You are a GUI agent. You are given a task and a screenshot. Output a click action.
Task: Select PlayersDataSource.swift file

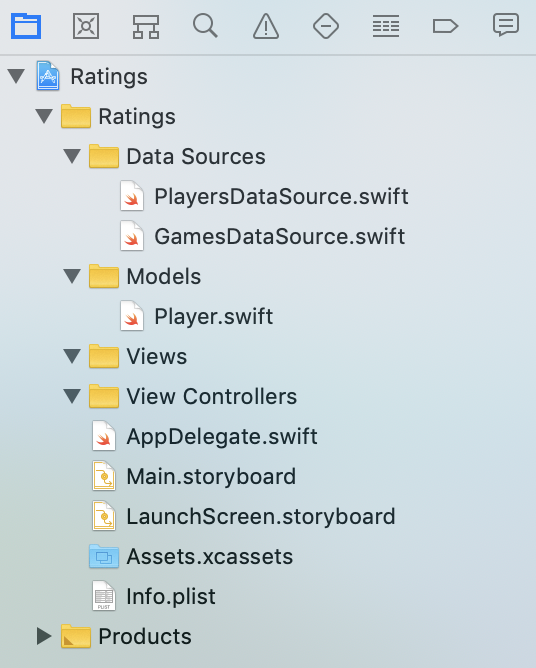tap(264, 196)
